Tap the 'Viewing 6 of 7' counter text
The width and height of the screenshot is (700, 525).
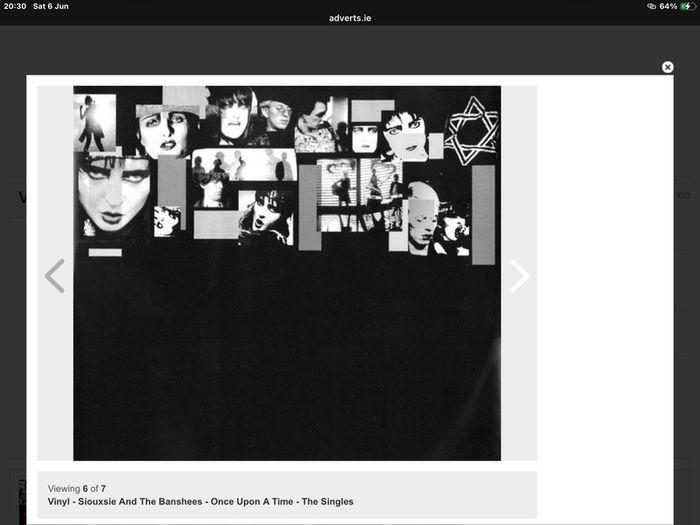click(77, 488)
